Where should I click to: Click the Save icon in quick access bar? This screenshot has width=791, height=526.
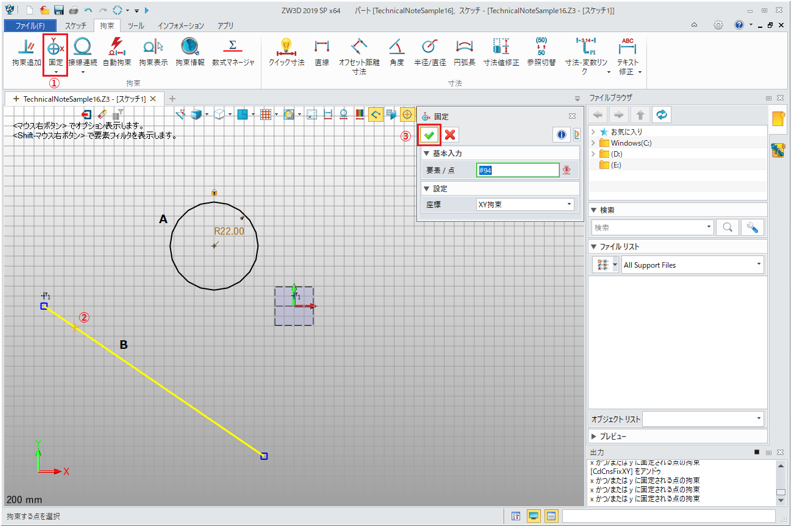59,10
